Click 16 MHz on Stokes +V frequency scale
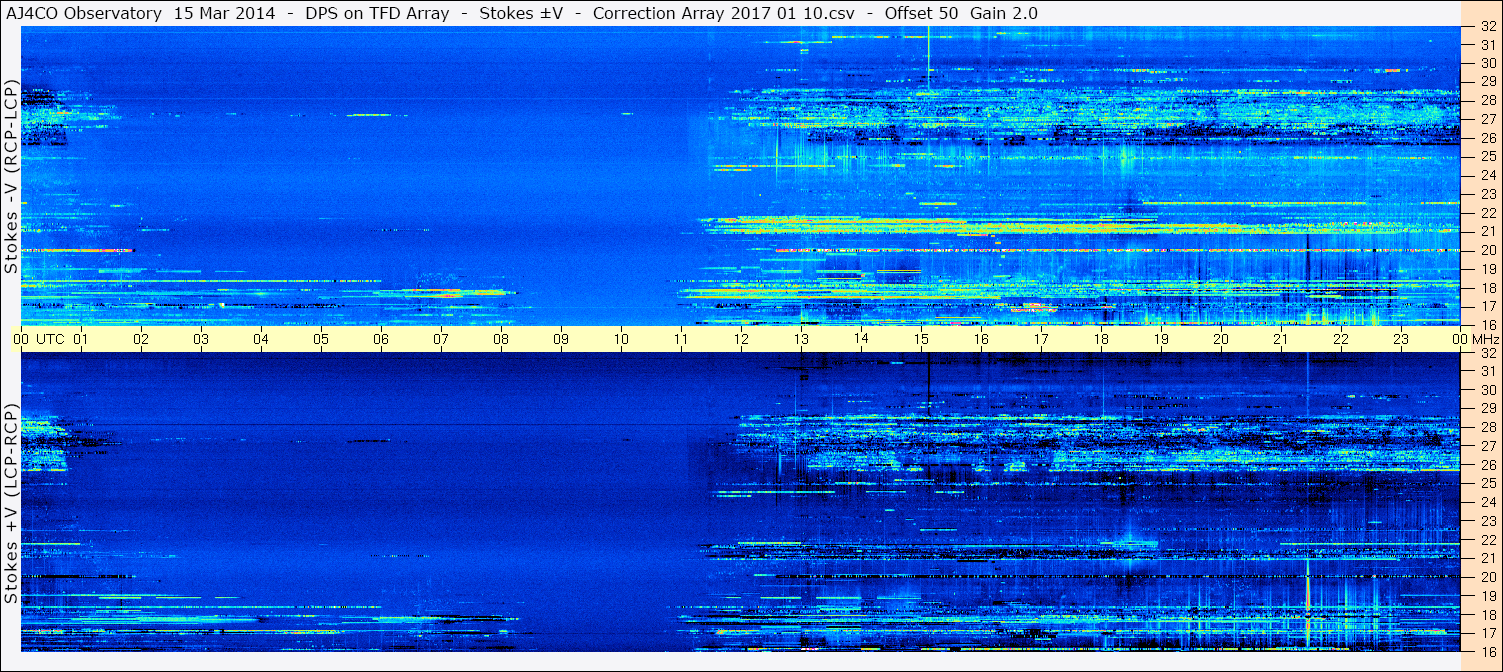 1488,651
